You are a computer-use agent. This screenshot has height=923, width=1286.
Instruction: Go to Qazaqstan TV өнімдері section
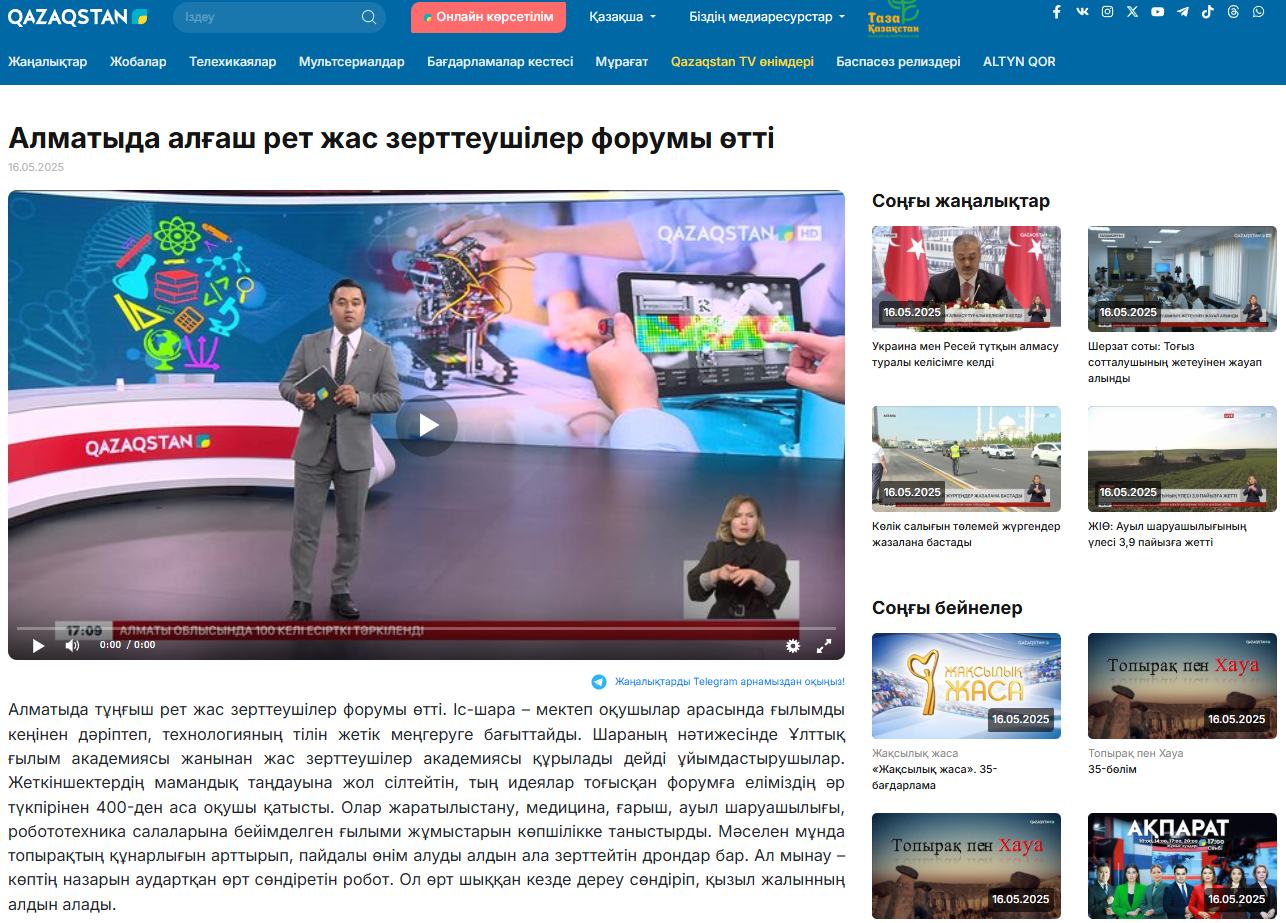[742, 62]
